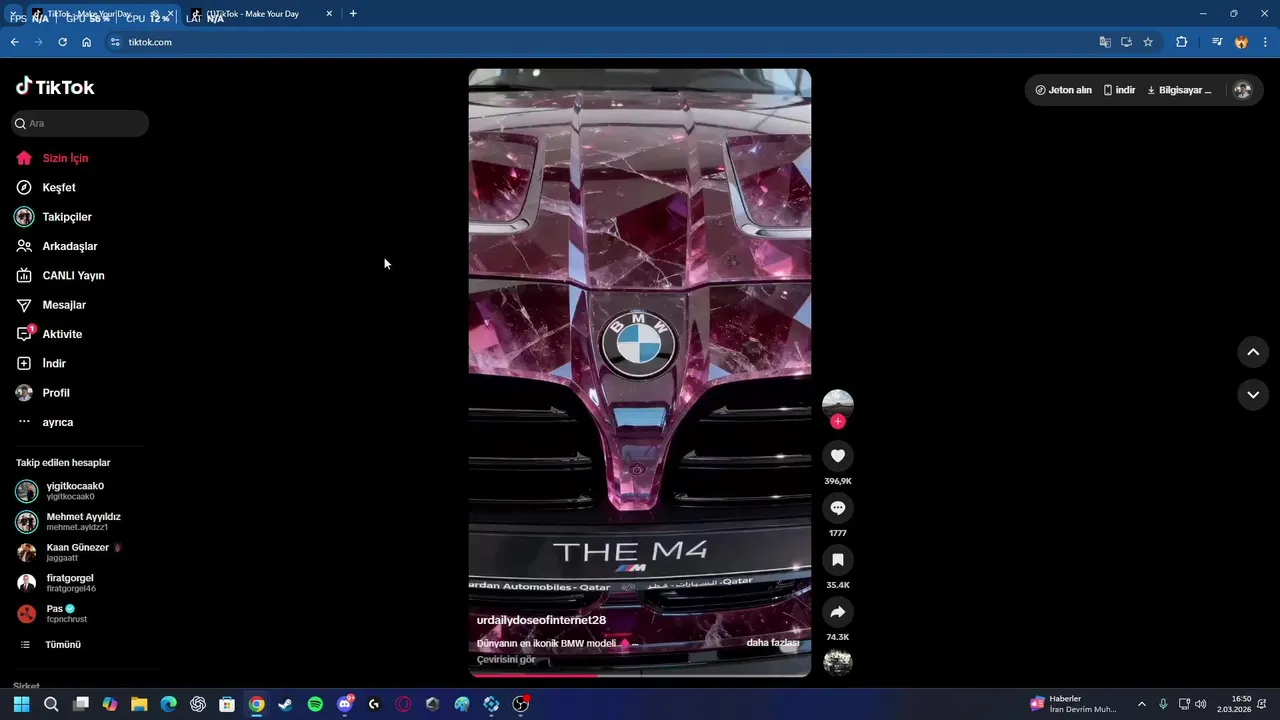Click Çevirisini gör translation link

(506, 660)
